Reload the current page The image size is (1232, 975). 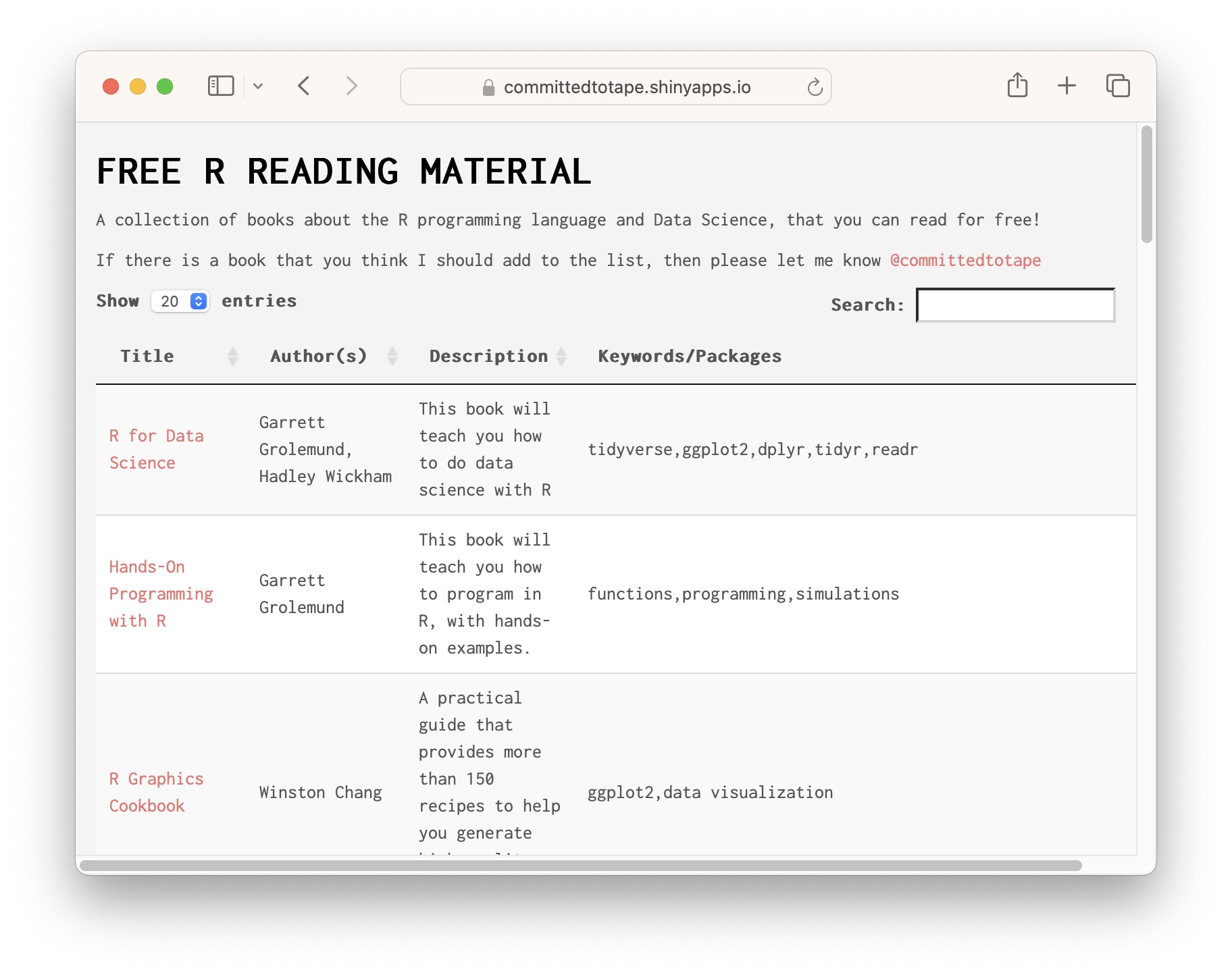click(x=815, y=87)
